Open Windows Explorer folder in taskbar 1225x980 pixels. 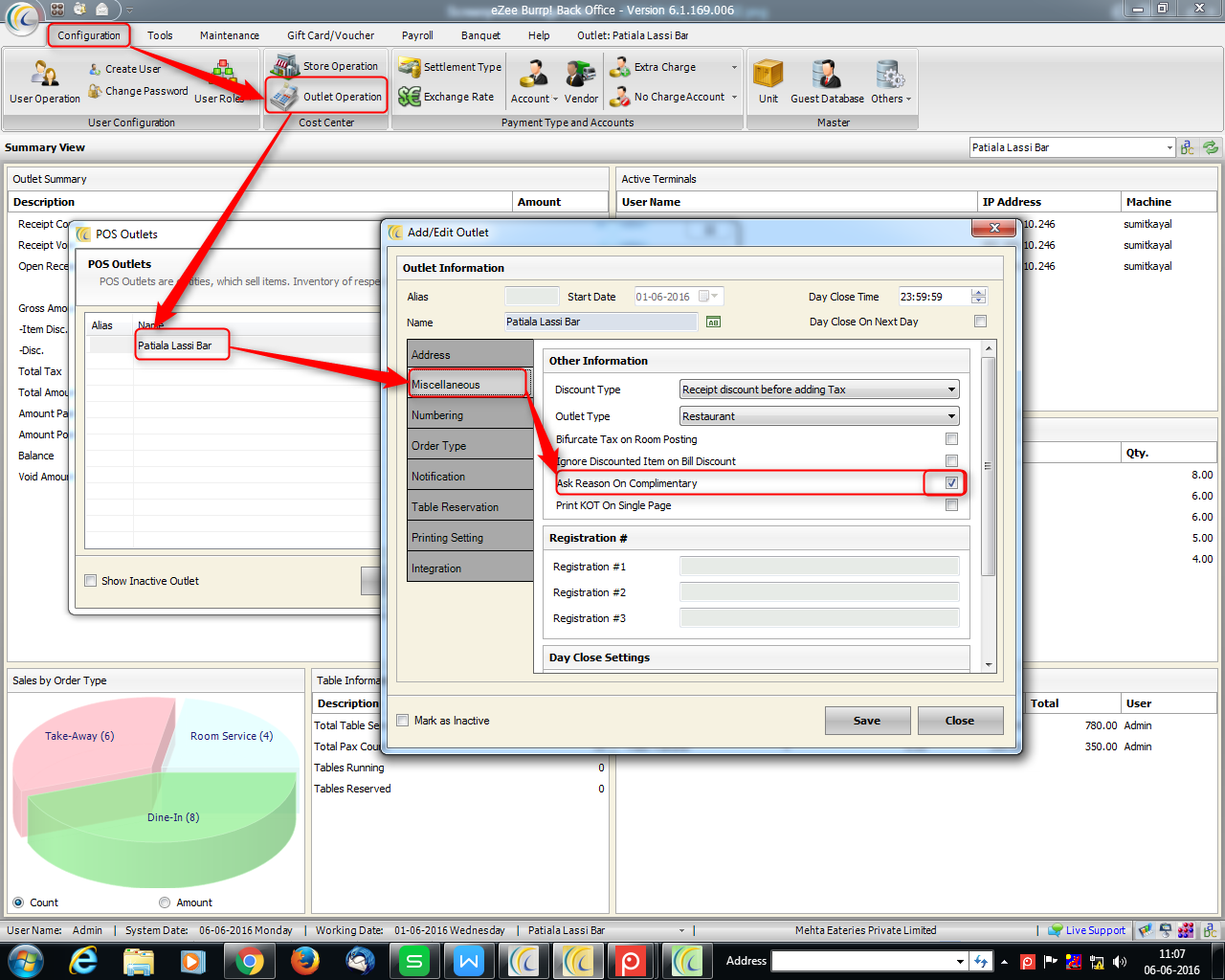pyautogui.click(x=139, y=961)
